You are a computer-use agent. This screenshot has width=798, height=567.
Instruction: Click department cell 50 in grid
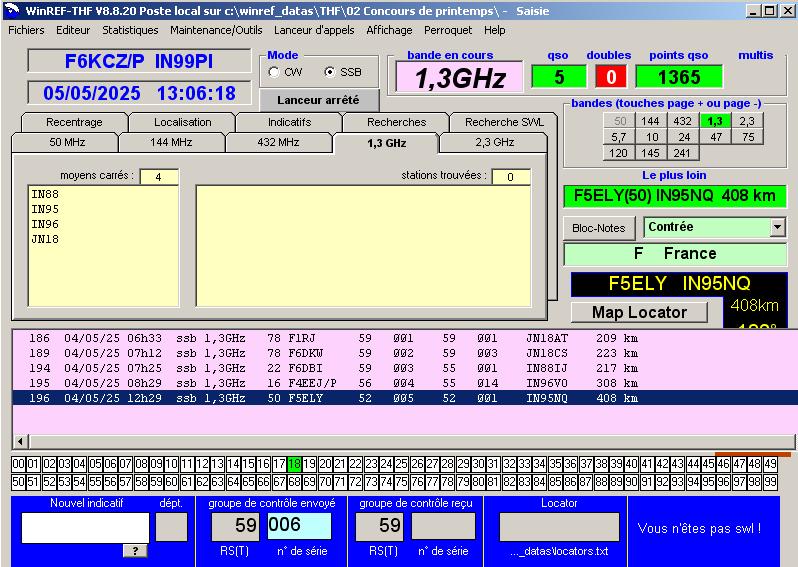[x=18, y=481]
